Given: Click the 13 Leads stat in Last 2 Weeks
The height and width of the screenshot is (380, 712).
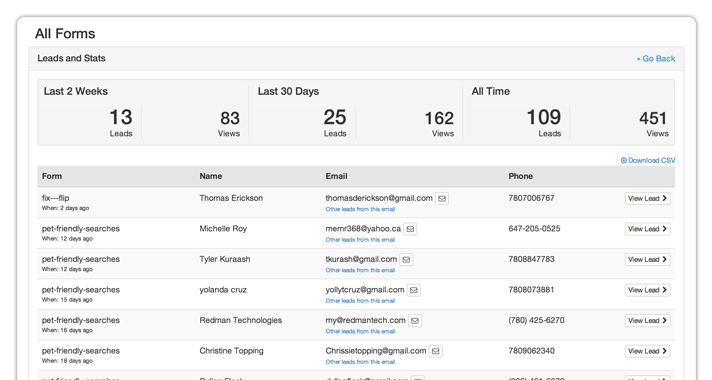Looking at the screenshot, I should 121,123.
